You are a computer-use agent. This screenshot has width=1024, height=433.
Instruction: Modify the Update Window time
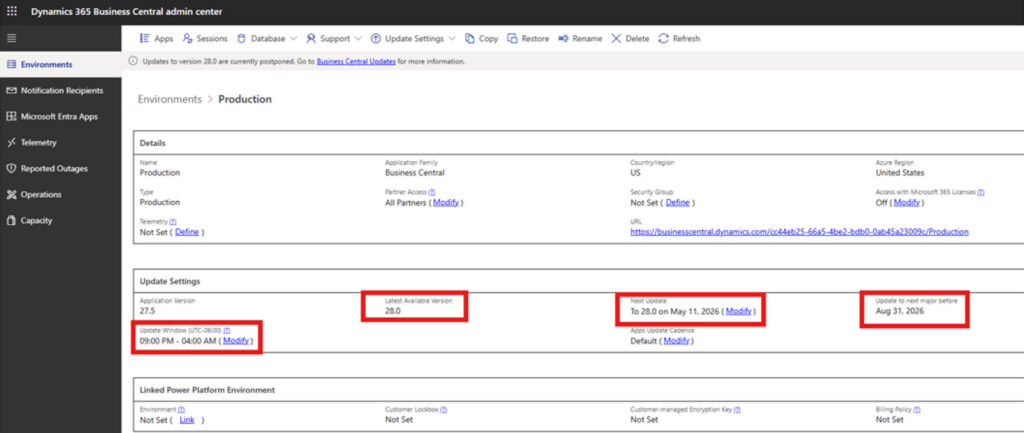point(236,341)
